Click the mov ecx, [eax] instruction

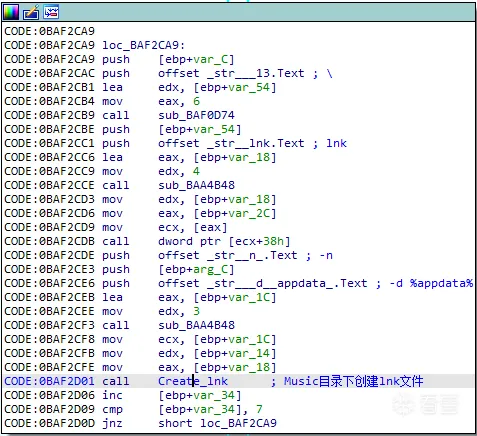[x=165, y=227]
